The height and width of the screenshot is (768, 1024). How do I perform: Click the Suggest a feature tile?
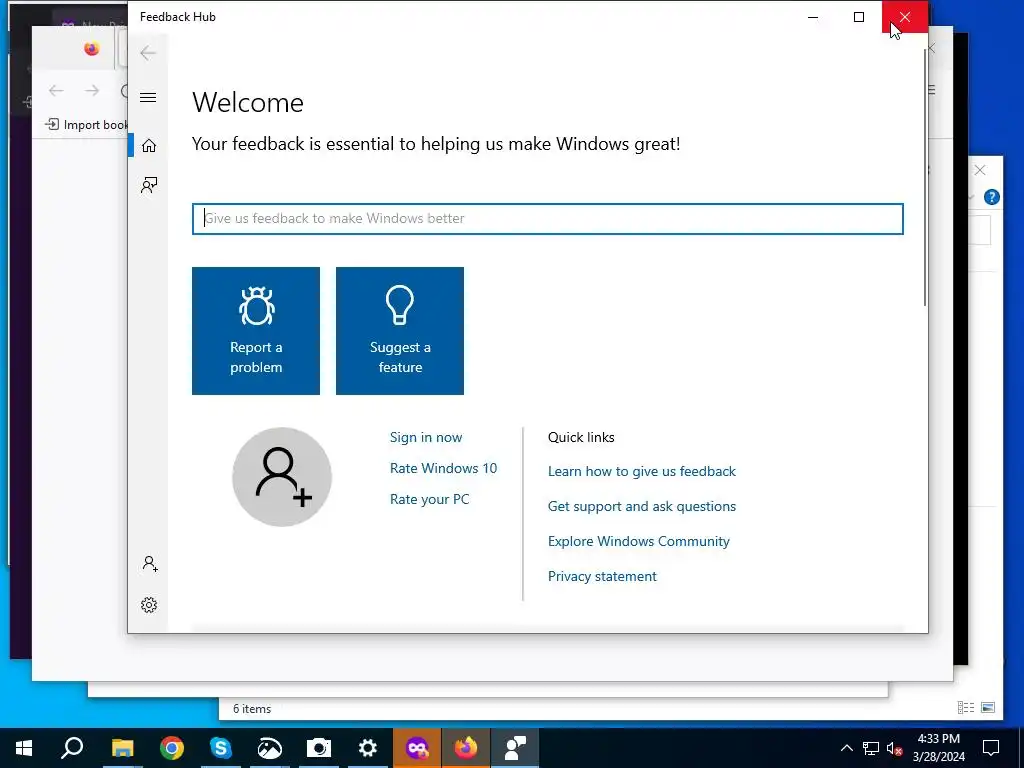tap(400, 330)
